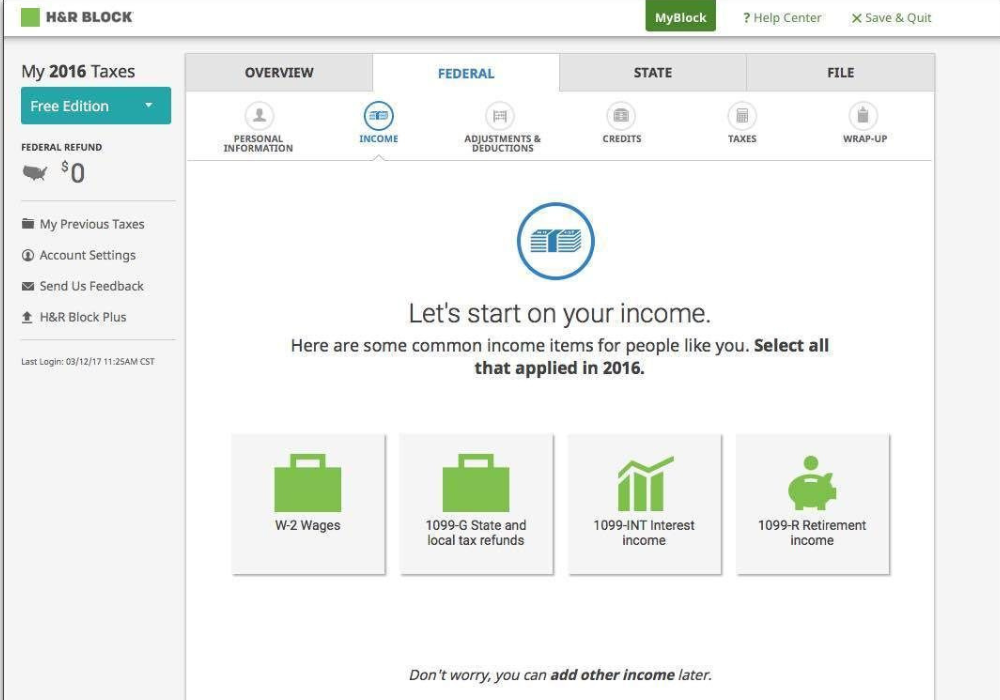Click the 'add other income' text
Image resolution: width=1000 pixels, height=700 pixels.
coord(612,674)
